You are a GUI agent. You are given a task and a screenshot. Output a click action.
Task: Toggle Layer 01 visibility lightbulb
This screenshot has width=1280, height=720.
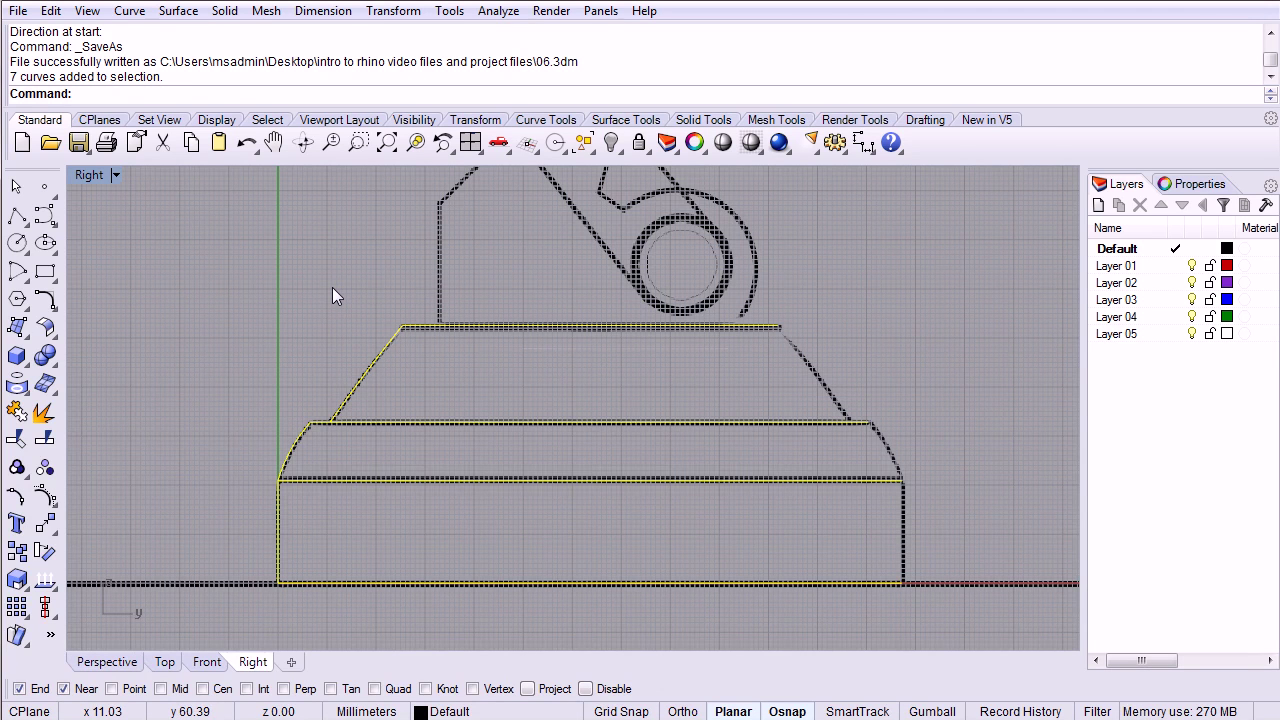pyautogui.click(x=1192, y=266)
